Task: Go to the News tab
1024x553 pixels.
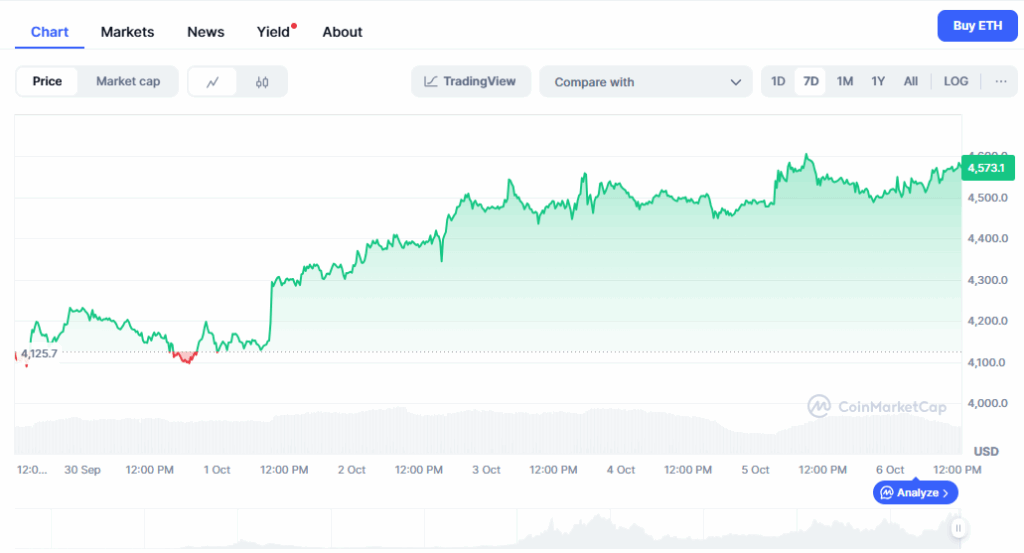Action: point(206,32)
